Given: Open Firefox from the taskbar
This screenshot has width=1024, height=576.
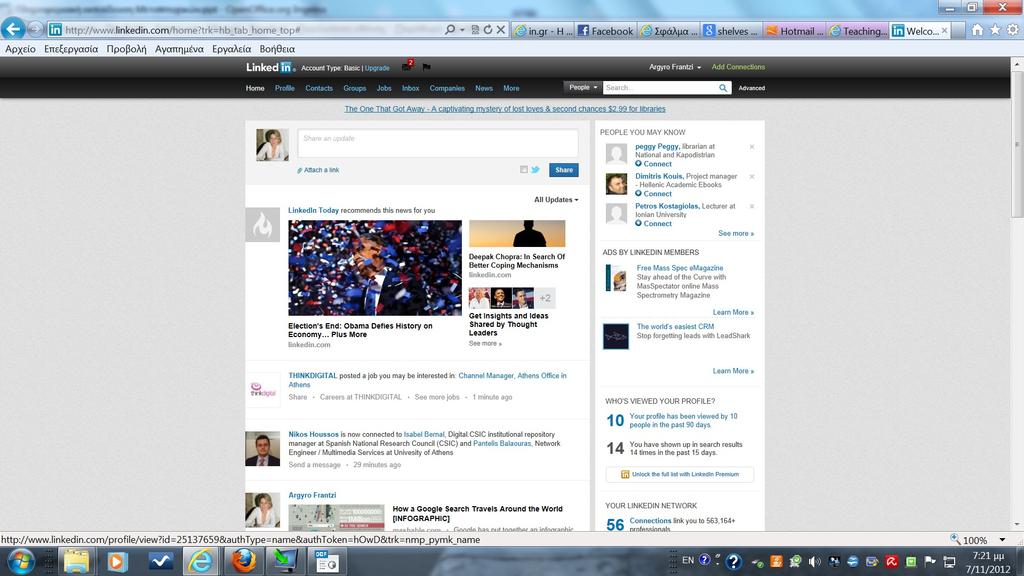Looking at the screenshot, I should (x=243, y=562).
